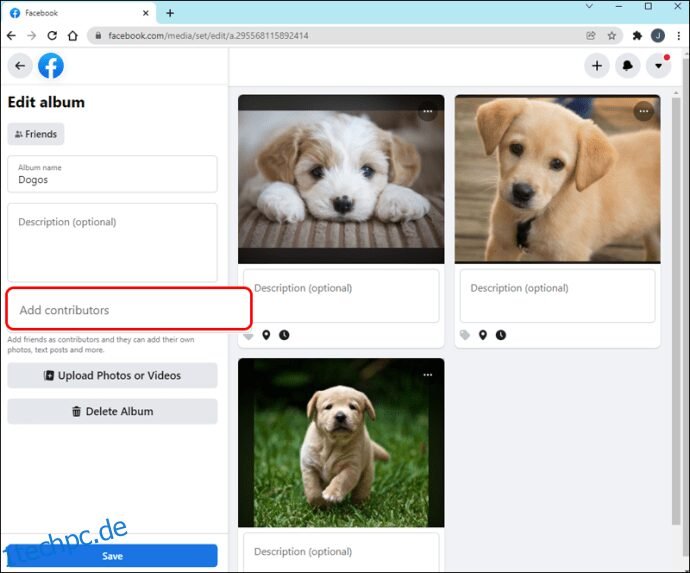
Task: Click the Facebook back arrow circle button
Action: (x=20, y=66)
